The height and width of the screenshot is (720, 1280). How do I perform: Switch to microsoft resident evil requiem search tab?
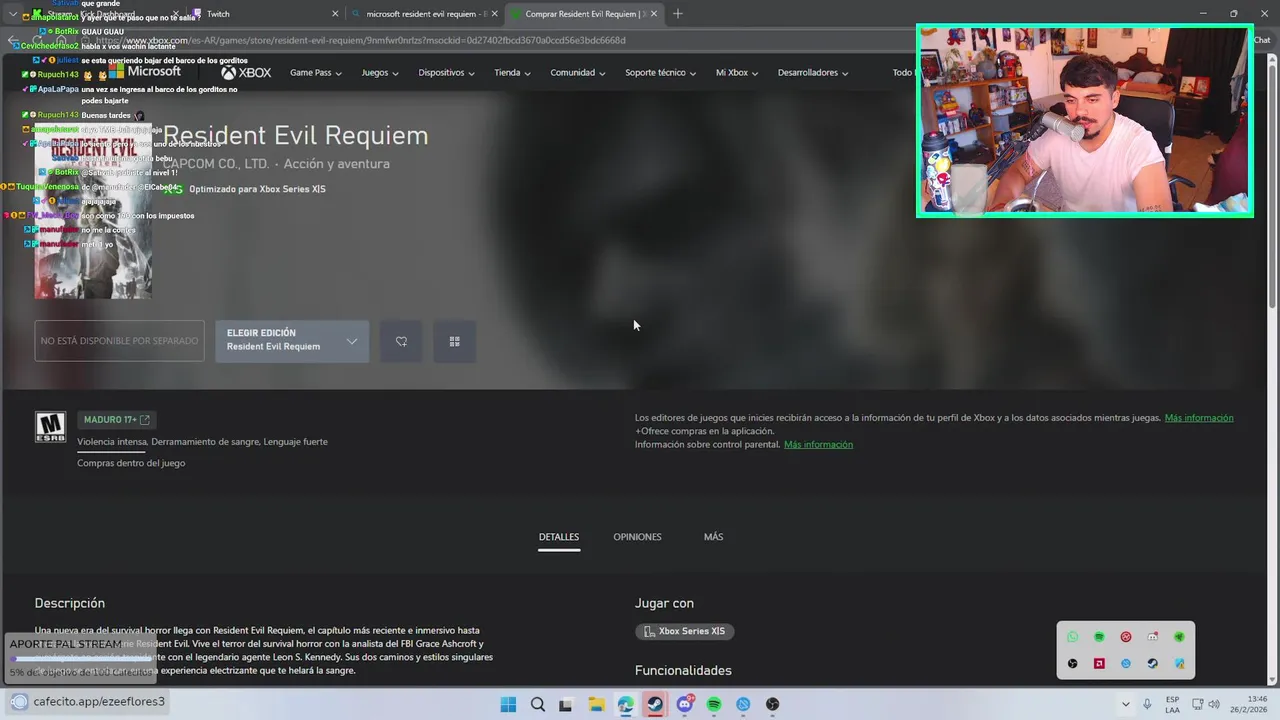click(x=426, y=14)
